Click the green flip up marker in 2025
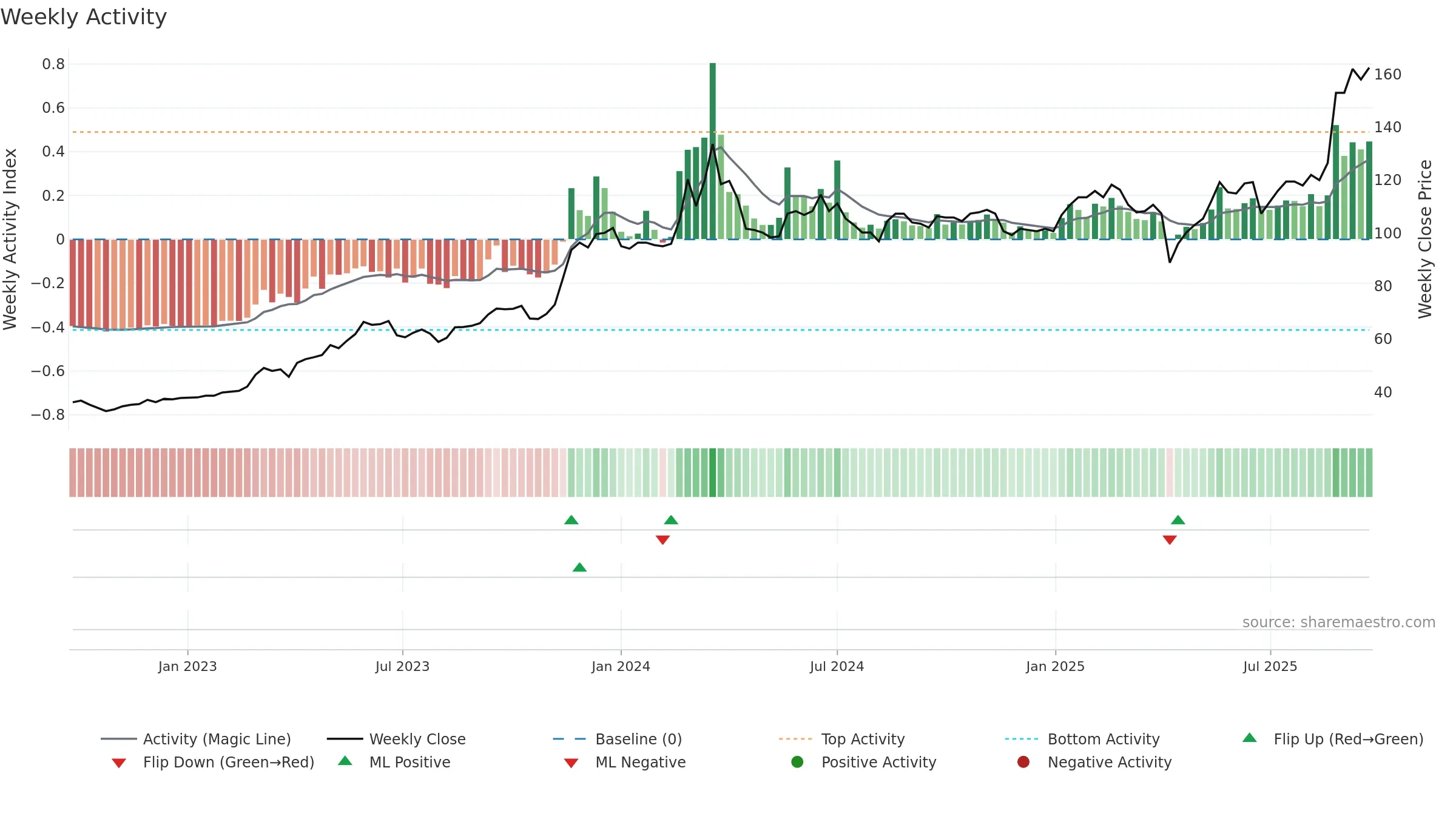 point(1178,520)
